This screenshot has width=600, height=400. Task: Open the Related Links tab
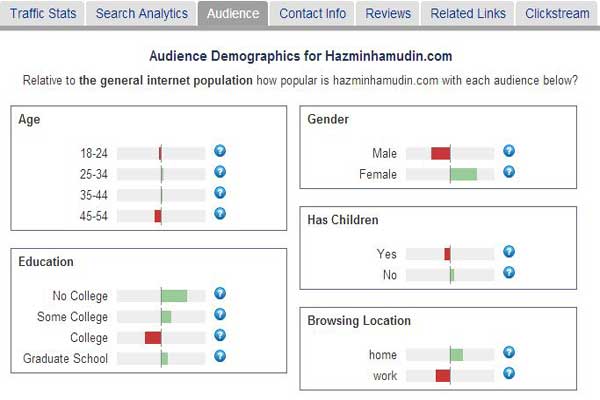click(468, 14)
